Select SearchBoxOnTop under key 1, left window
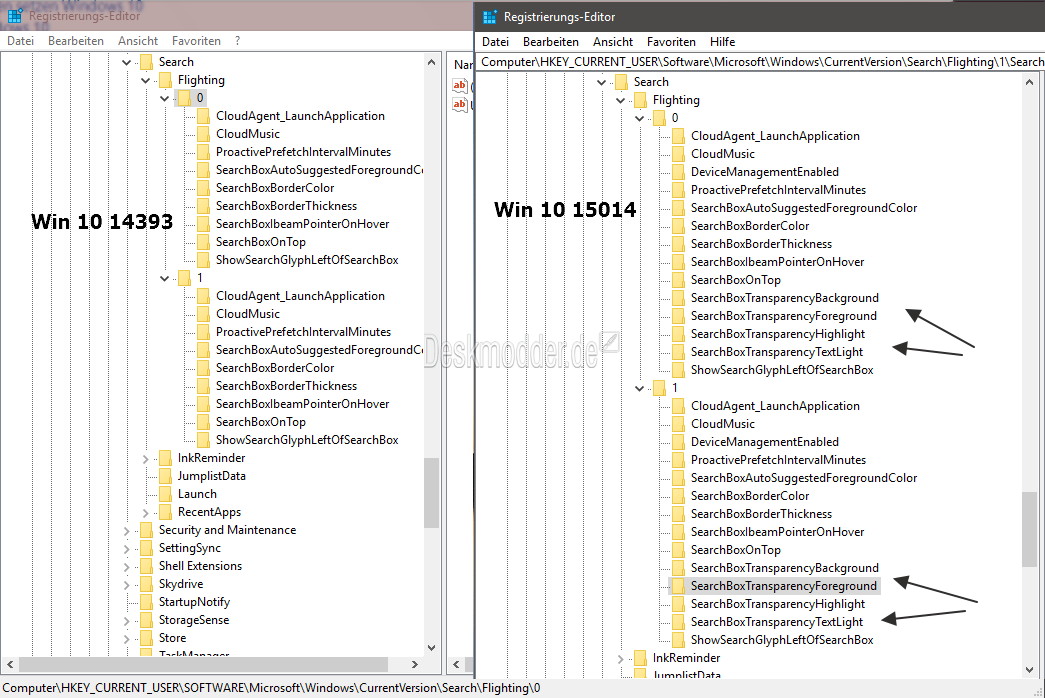The height and width of the screenshot is (698, 1045). point(261,422)
